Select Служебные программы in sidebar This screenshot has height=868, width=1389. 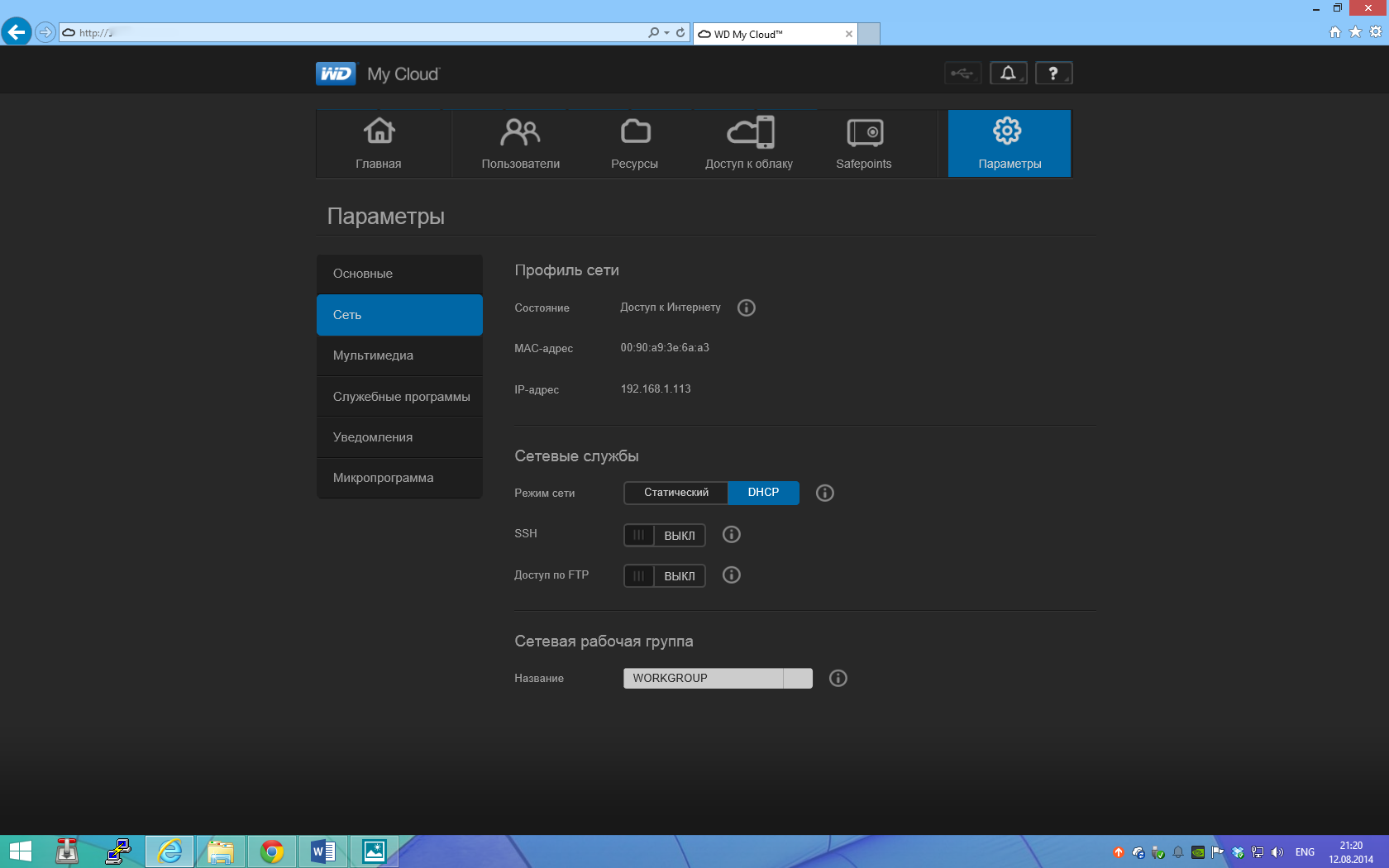pos(399,397)
